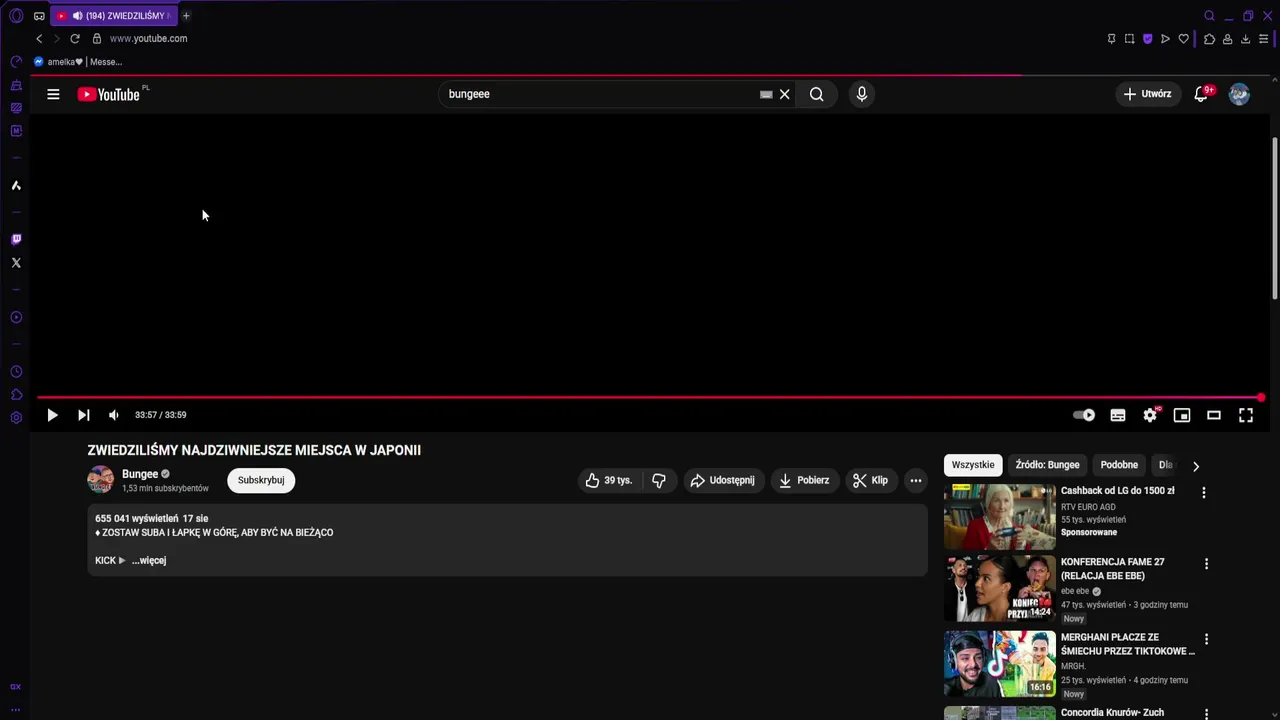Select the Źródło: Bungee chip
Screen dimensions: 1280x720
[x=1047, y=465]
